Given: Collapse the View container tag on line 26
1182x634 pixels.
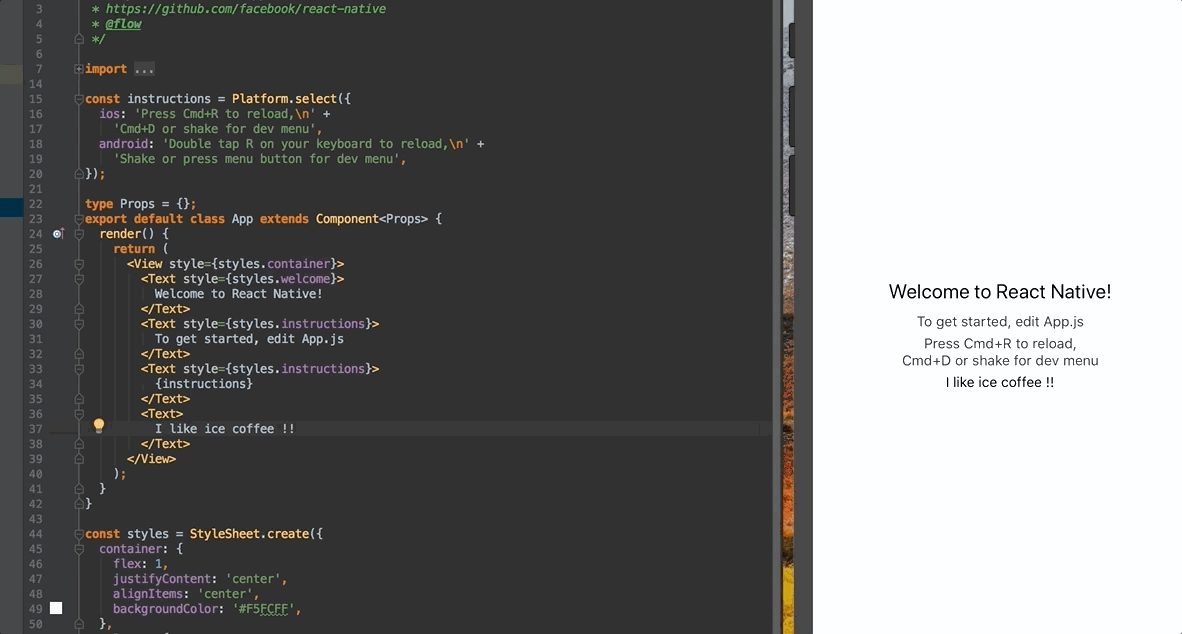Looking at the screenshot, I should click(78, 264).
